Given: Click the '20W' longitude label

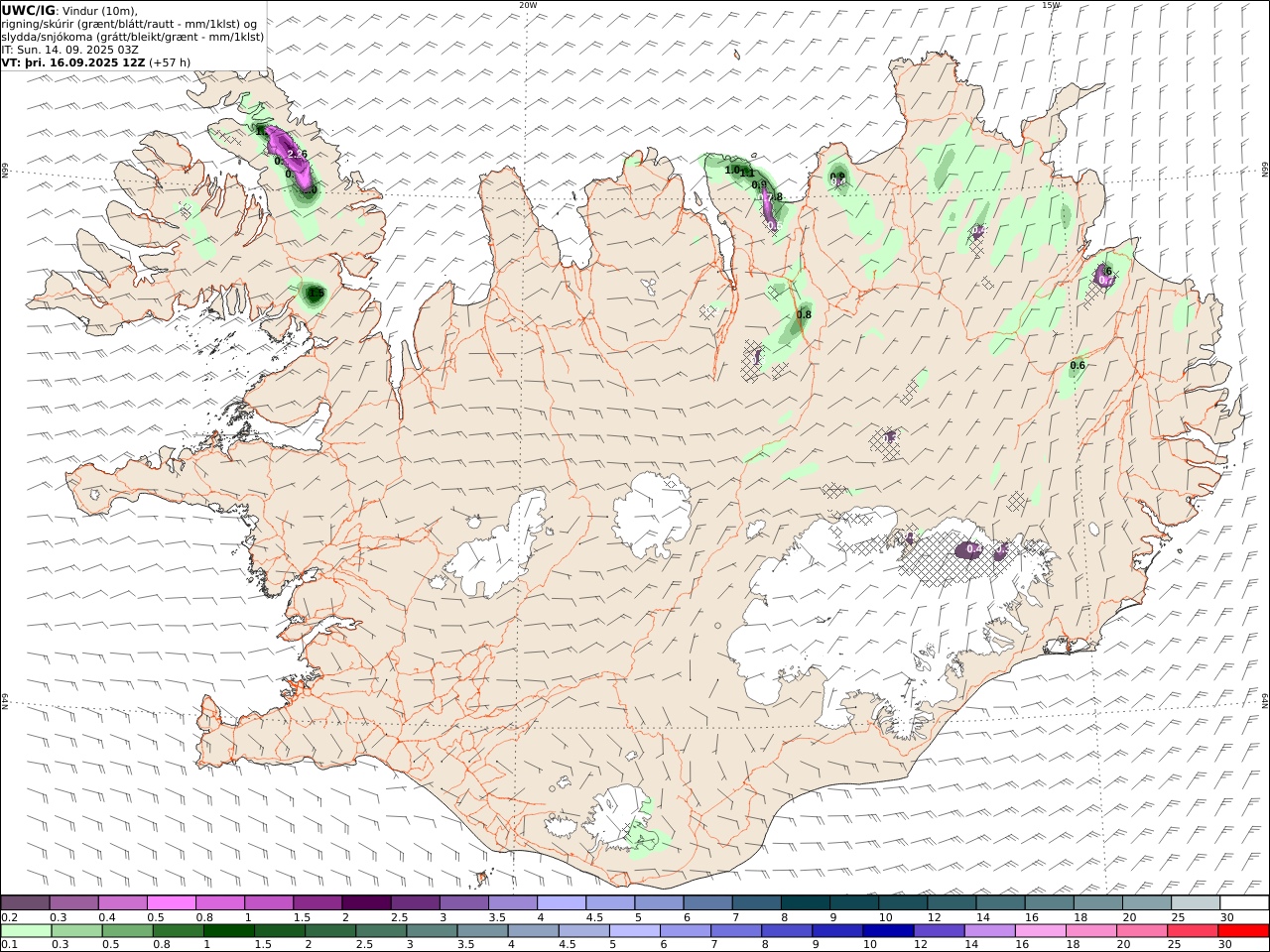Looking at the screenshot, I should pyautogui.click(x=528, y=5).
